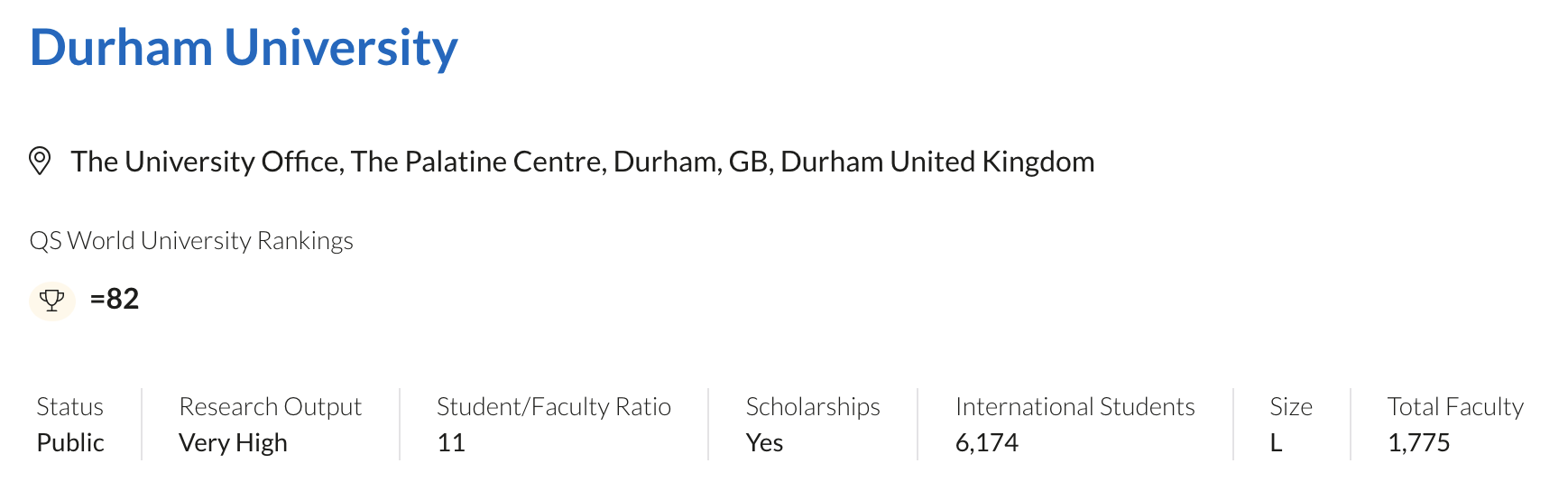Click the 6,174 international students value
1568x482 pixels.
(986, 443)
